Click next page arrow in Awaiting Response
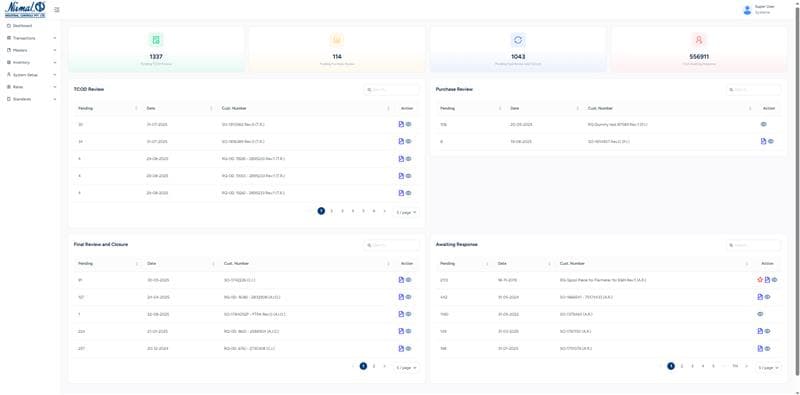This screenshot has height=395, width=800. 746,366
